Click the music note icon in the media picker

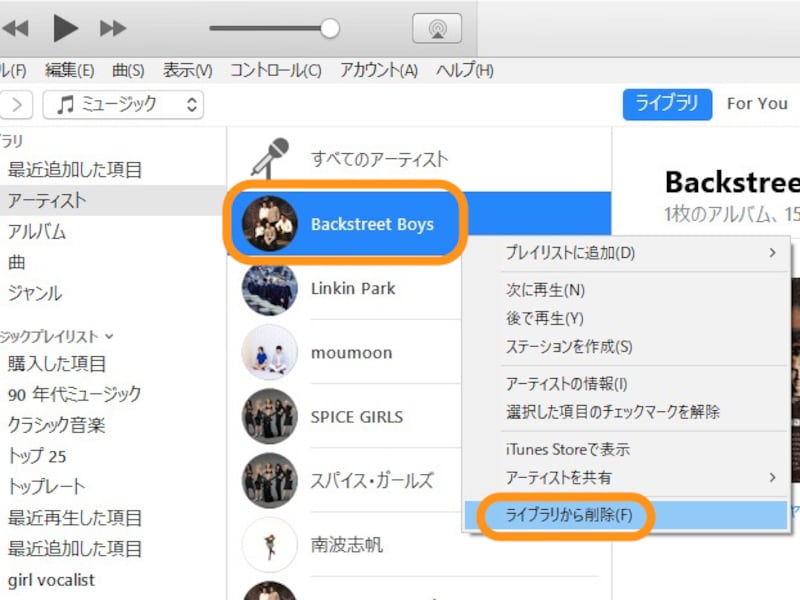click(x=67, y=104)
